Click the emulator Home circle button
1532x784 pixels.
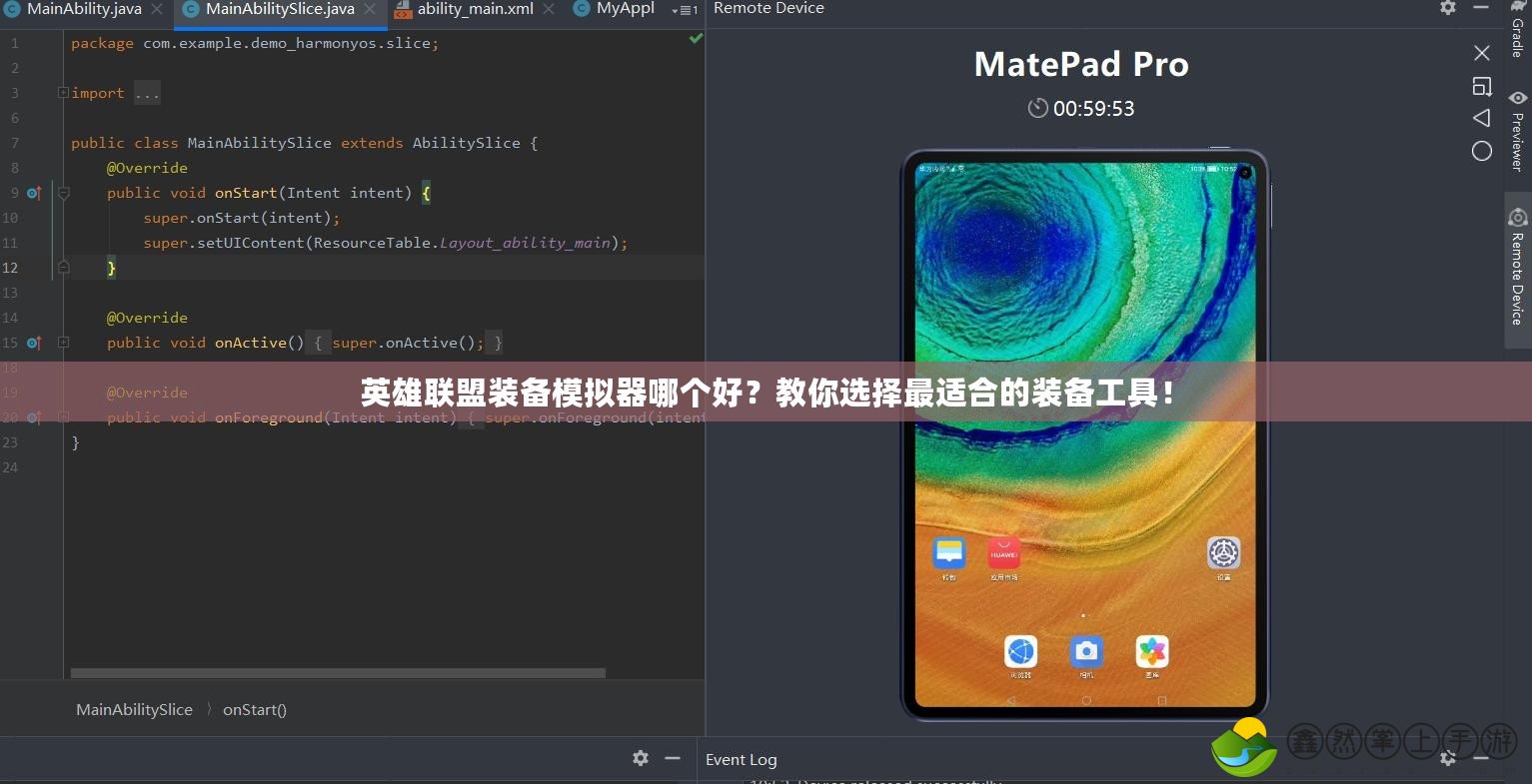[x=1482, y=151]
